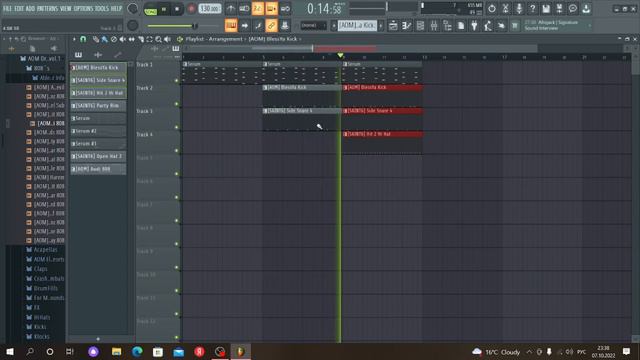Image resolution: width=640 pixels, height=360 pixels.
Task: Open the Piano roll view icon
Action: (407, 26)
